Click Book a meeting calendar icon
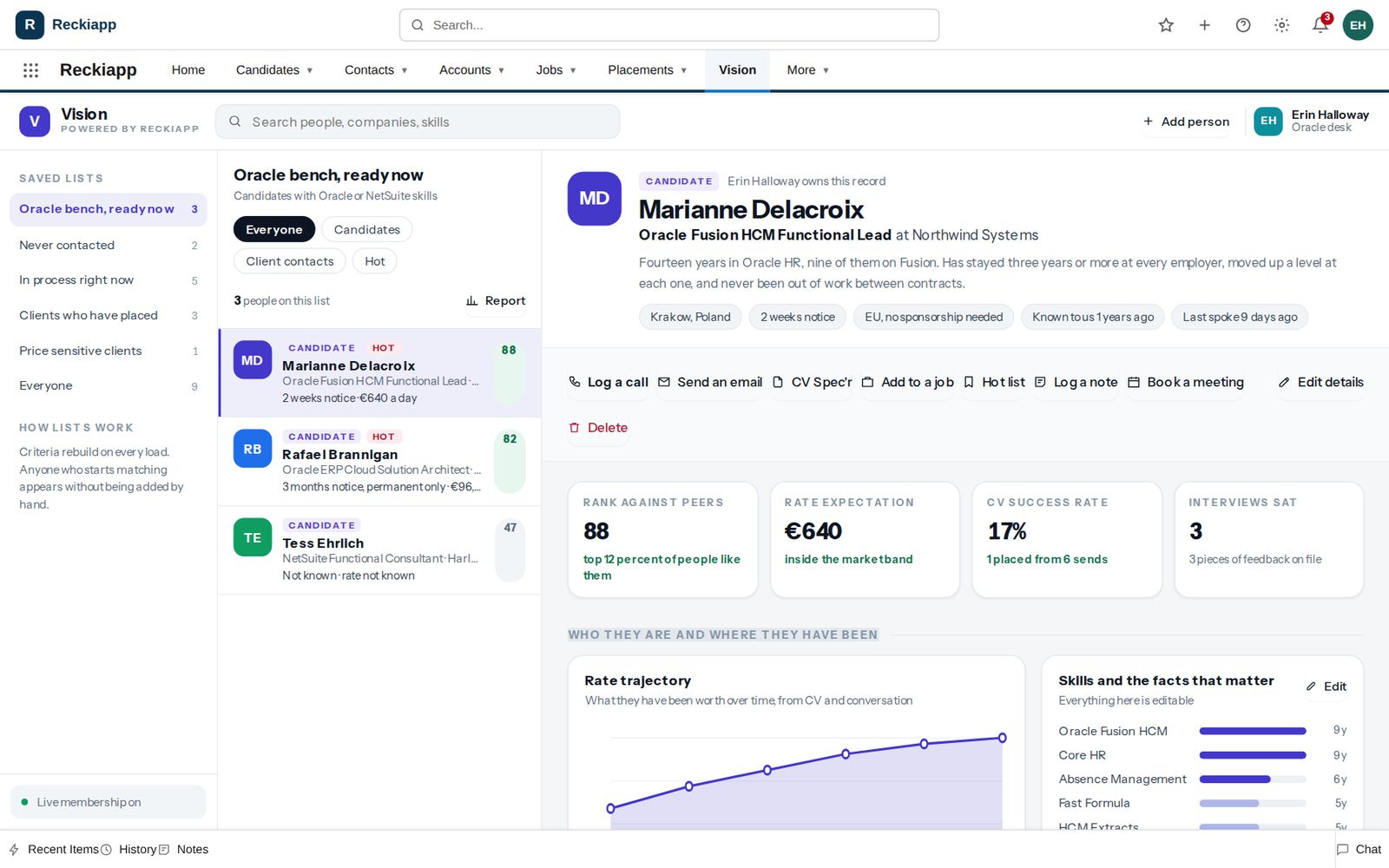 tap(1134, 382)
